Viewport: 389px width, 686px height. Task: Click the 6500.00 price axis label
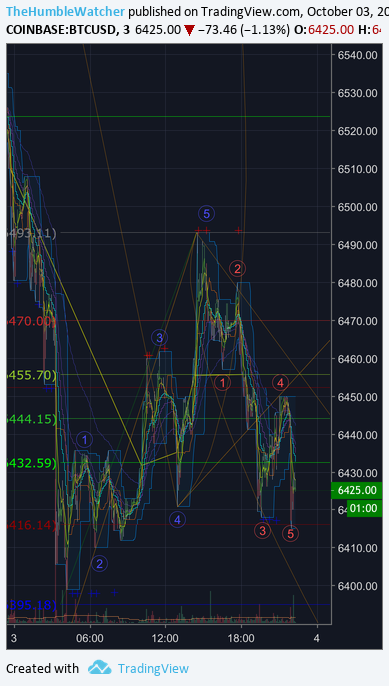(x=357, y=206)
